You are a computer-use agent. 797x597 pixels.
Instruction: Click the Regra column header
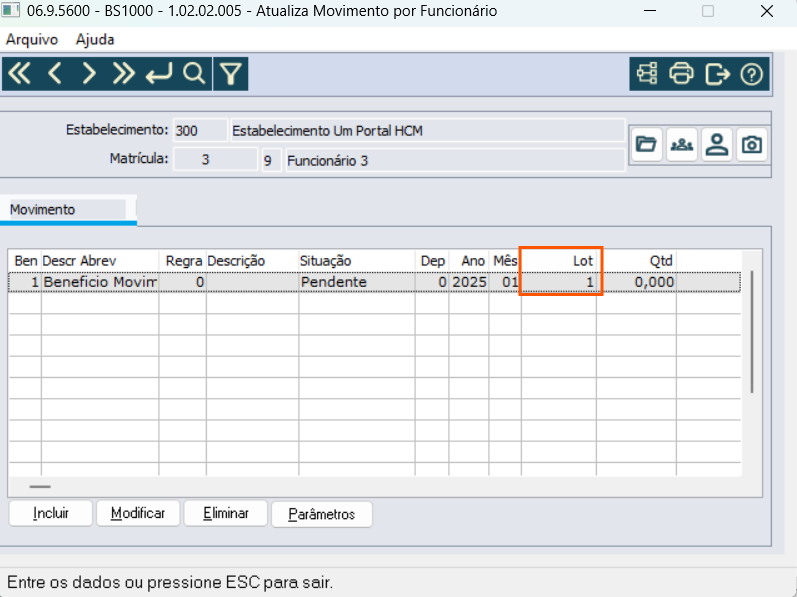(x=183, y=261)
